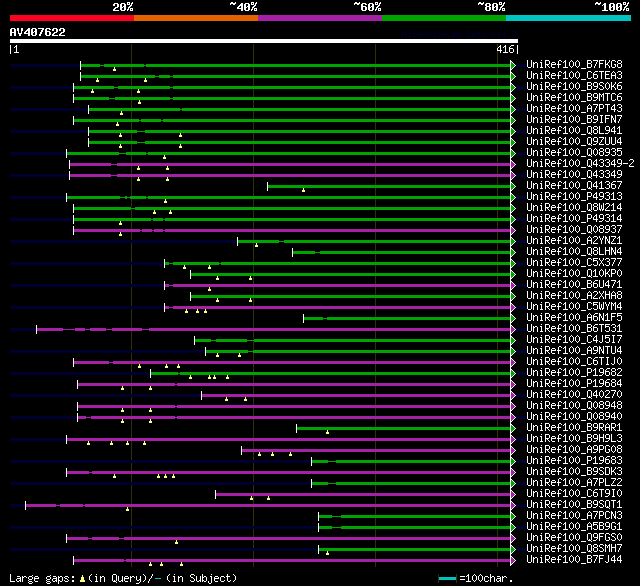Select the UniRef100_B9SQT1 label

(574, 505)
